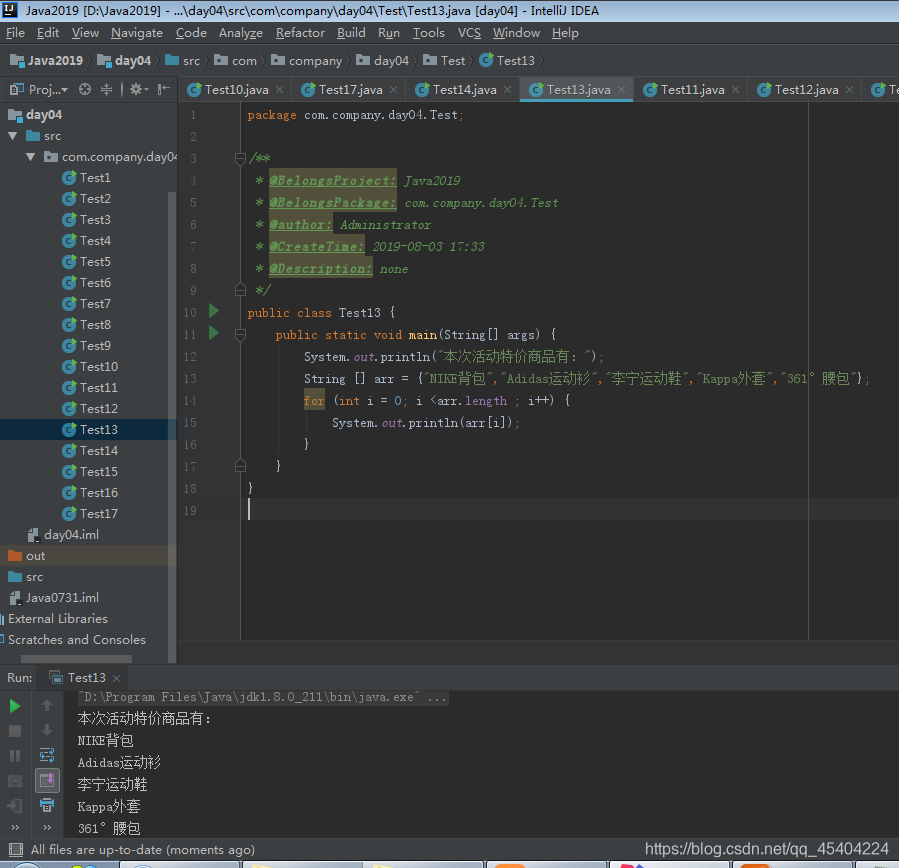Hide the Project tool window
899x868 pixels.
(164, 89)
